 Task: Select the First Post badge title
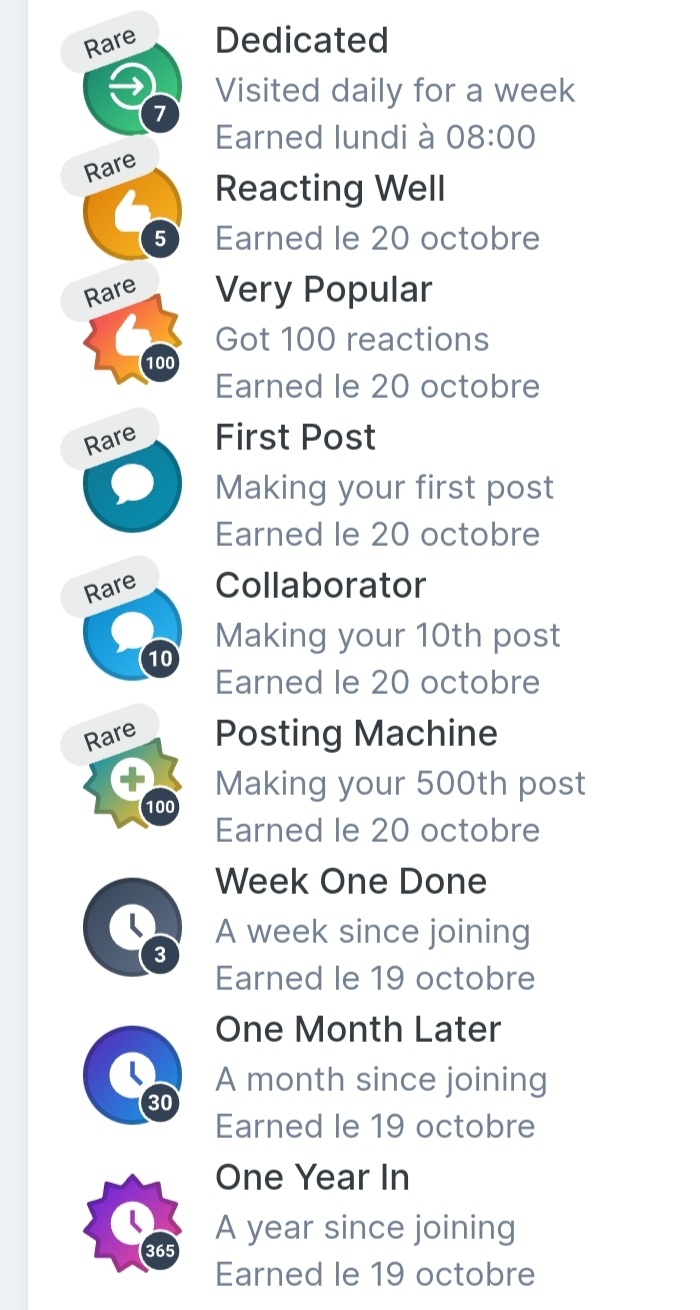coord(295,437)
